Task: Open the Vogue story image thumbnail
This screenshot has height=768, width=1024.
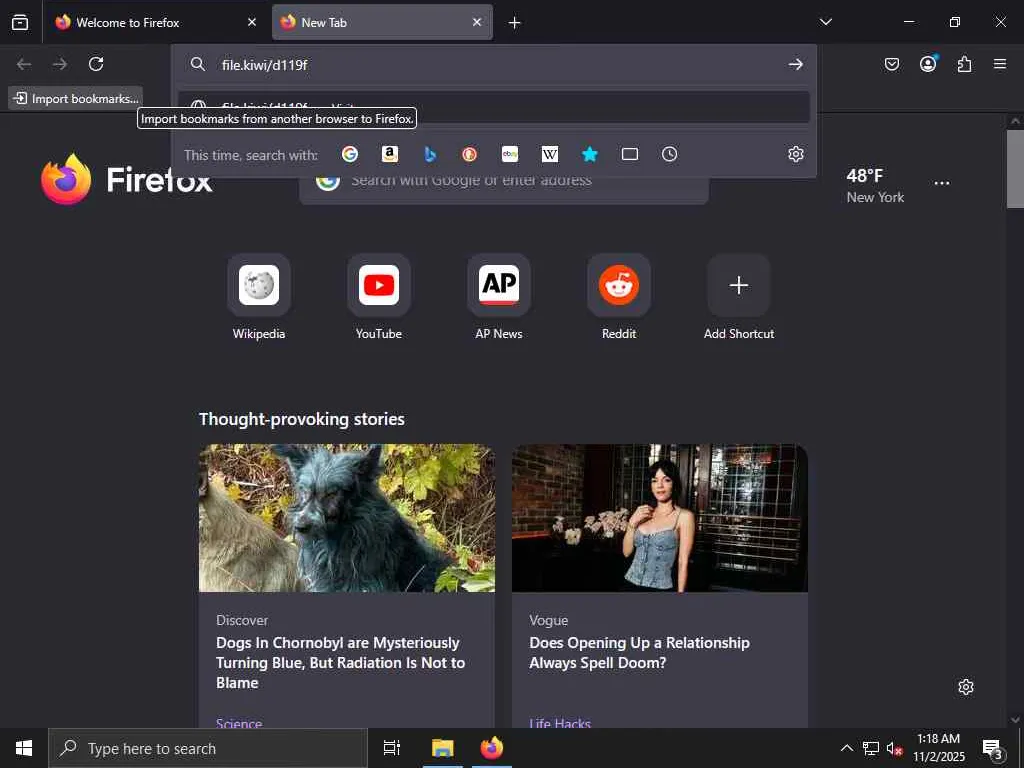Action: point(660,518)
